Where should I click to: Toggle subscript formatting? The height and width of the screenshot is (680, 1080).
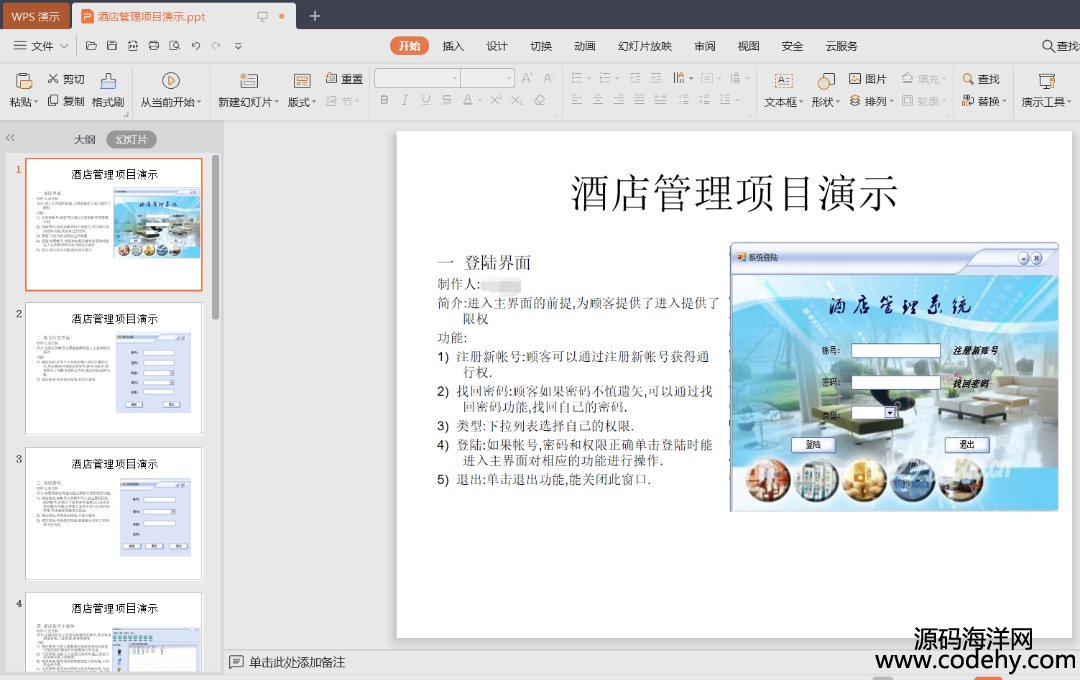(517, 101)
